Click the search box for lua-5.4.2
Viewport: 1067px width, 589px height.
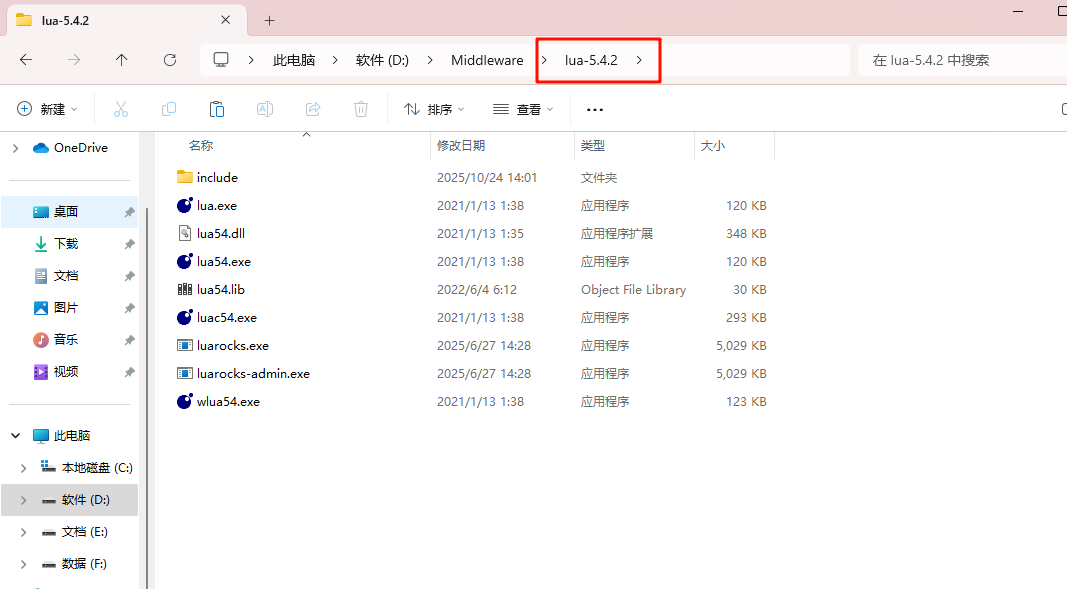point(960,60)
